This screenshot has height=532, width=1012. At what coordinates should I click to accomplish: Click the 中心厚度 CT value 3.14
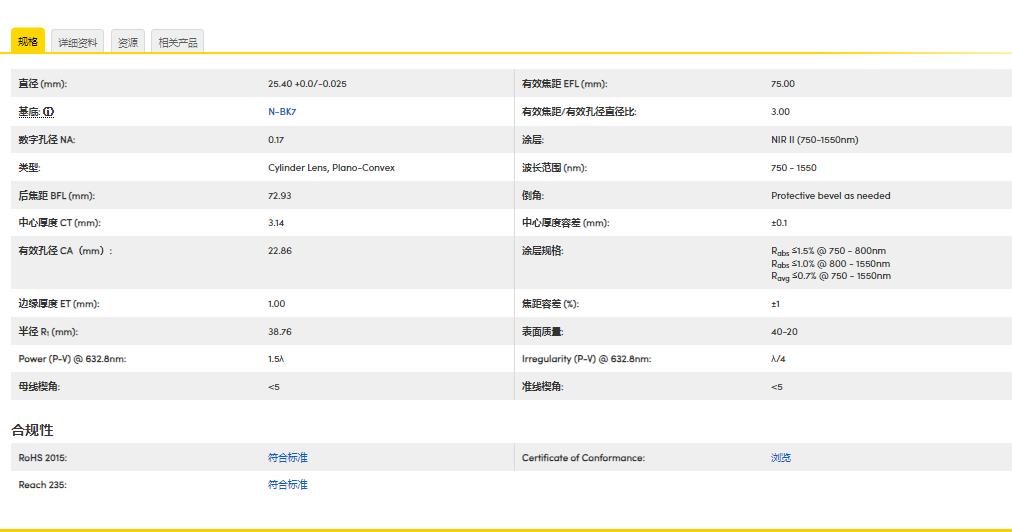pyautogui.click(x=276, y=223)
